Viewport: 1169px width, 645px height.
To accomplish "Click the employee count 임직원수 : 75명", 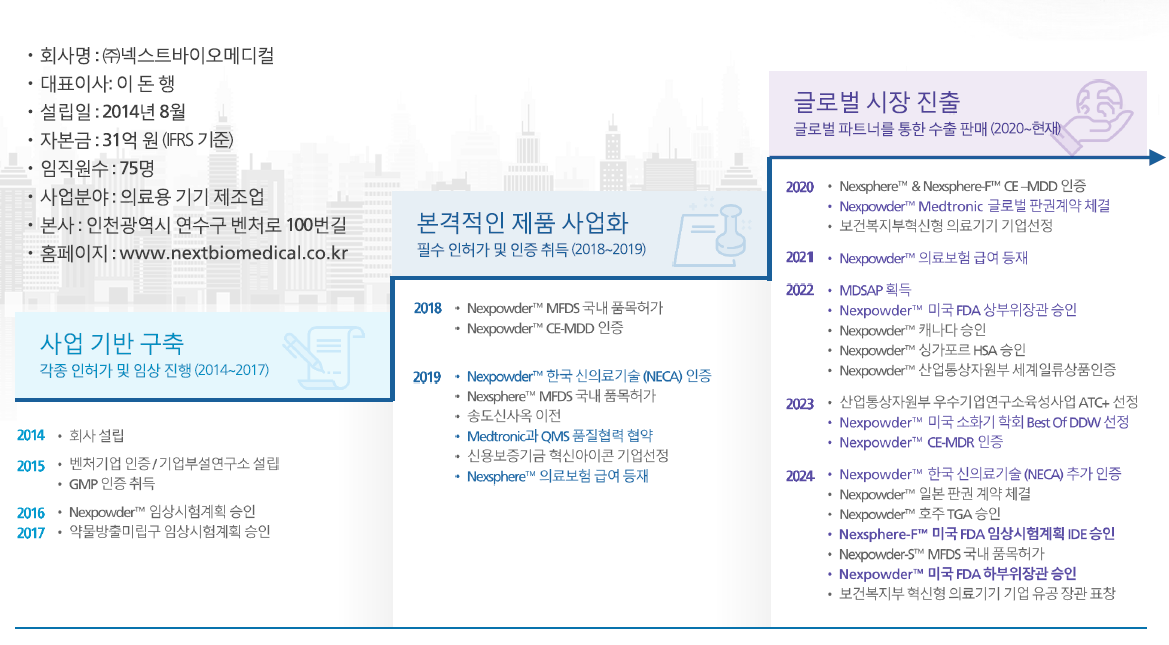I will [97, 169].
